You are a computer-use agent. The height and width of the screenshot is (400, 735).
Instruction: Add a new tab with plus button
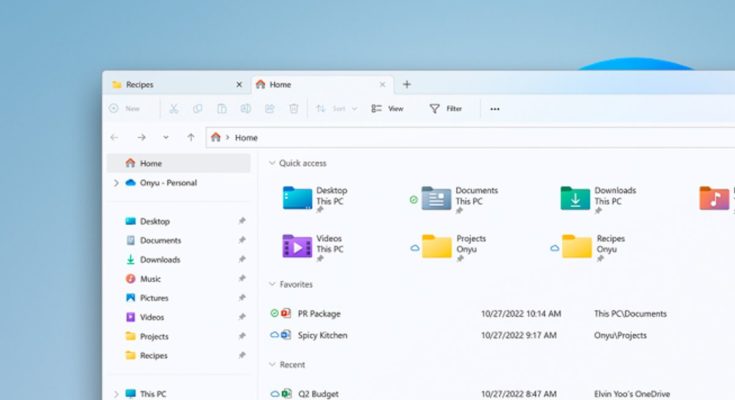[406, 85]
